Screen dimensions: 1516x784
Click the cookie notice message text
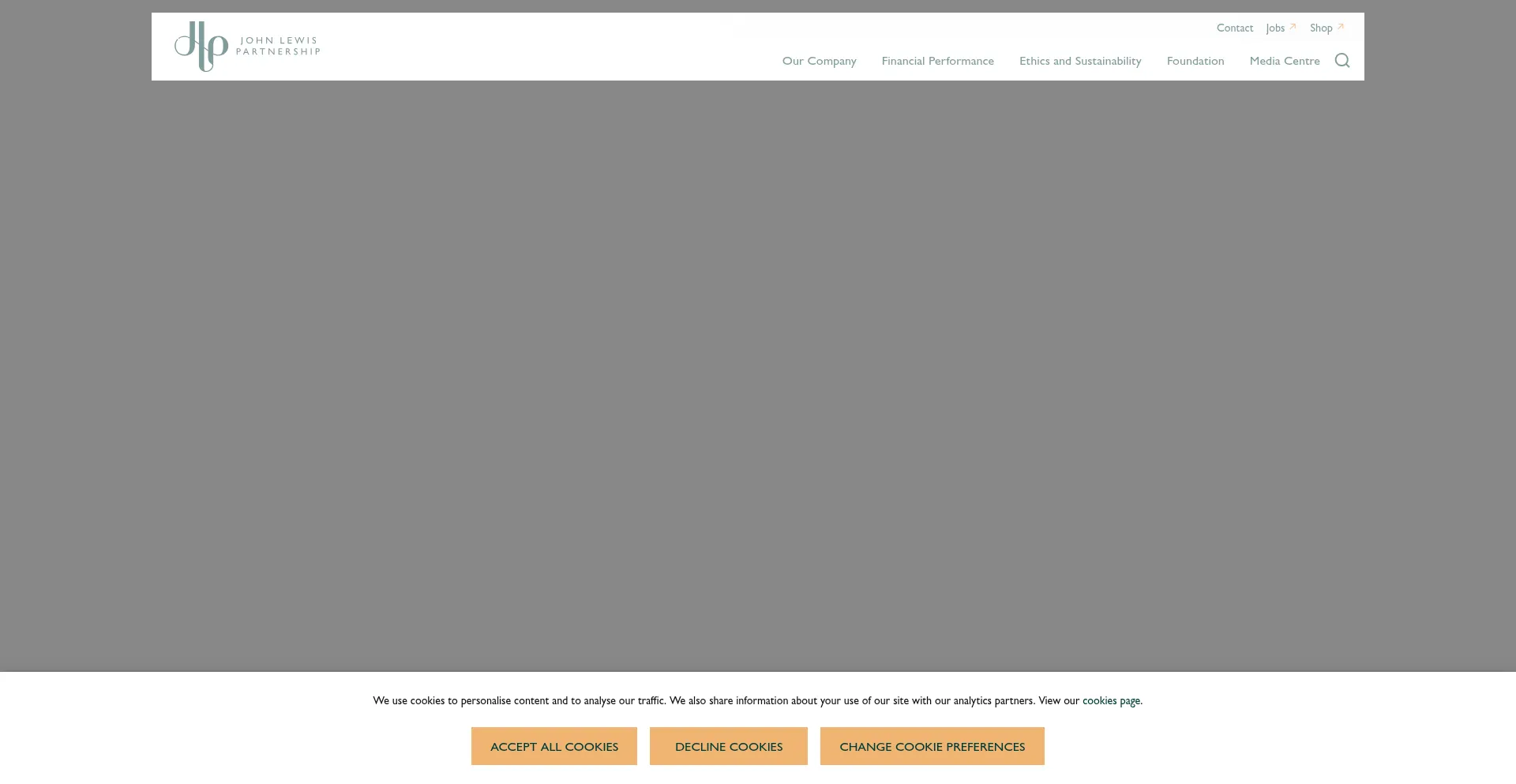711,700
